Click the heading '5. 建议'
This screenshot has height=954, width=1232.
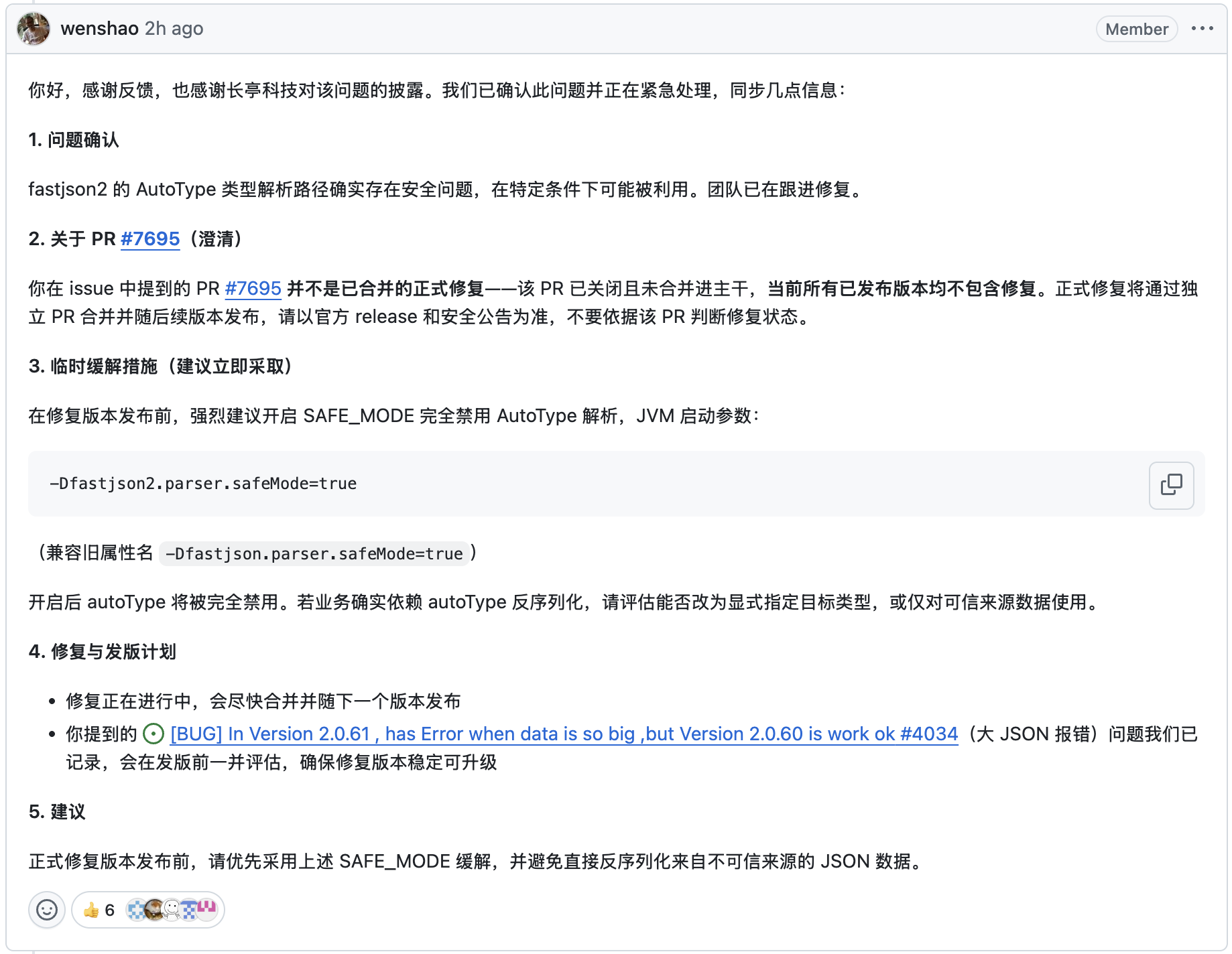click(x=57, y=812)
